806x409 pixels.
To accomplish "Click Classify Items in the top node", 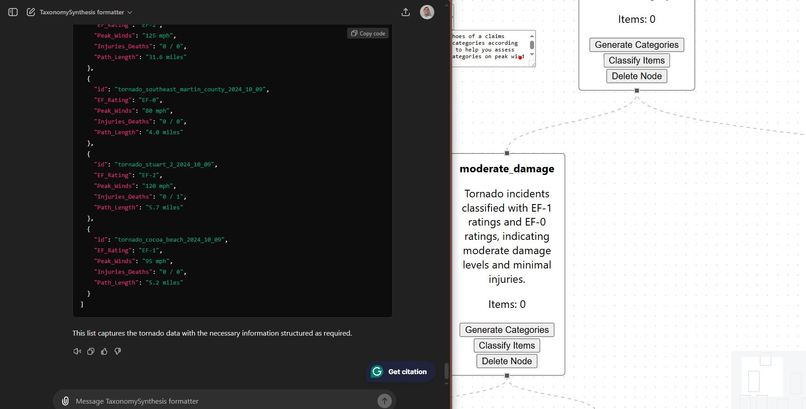I will pyautogui.click(x=636, y=60).
